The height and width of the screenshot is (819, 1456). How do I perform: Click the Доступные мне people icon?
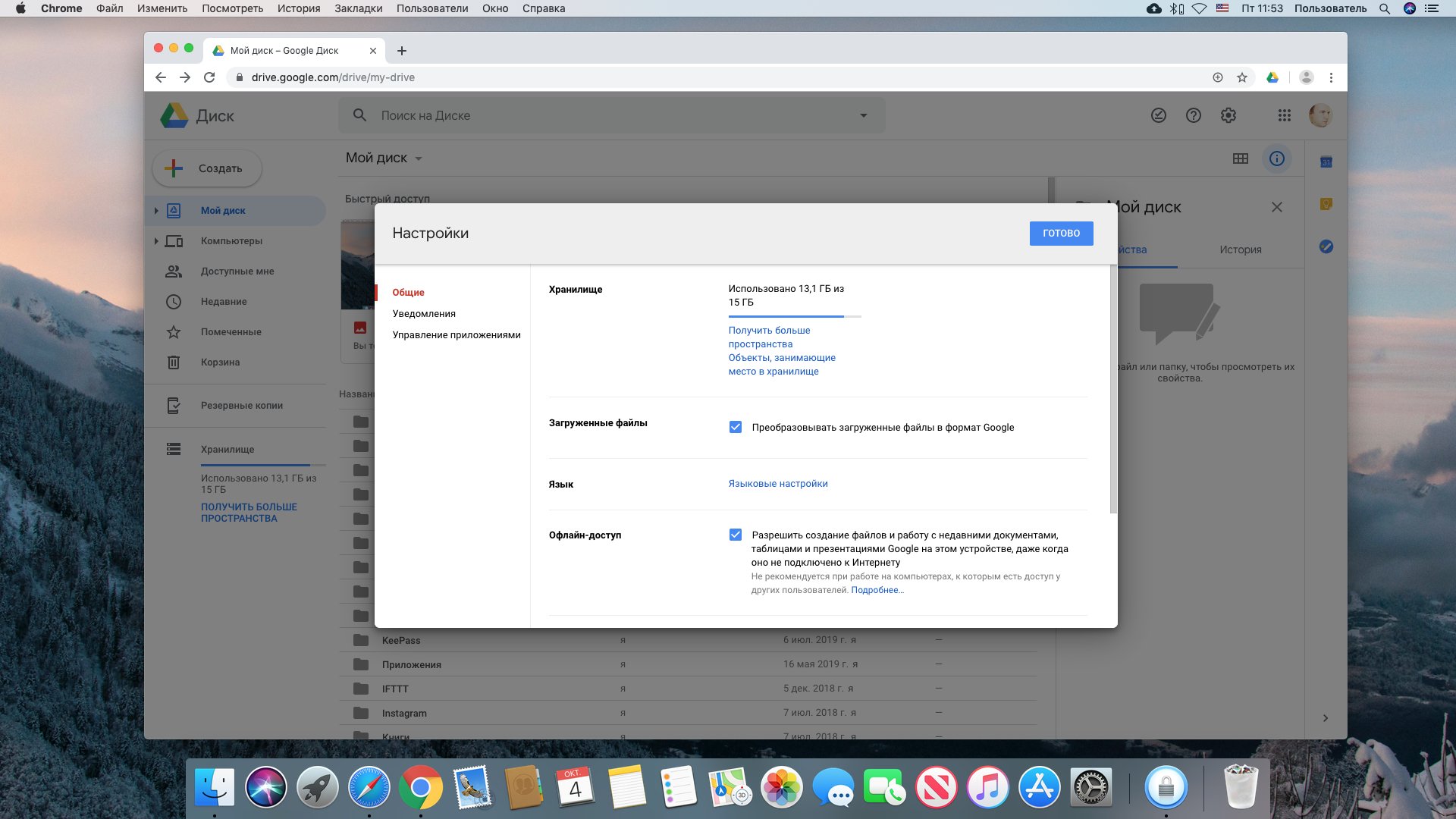(174, 271)
